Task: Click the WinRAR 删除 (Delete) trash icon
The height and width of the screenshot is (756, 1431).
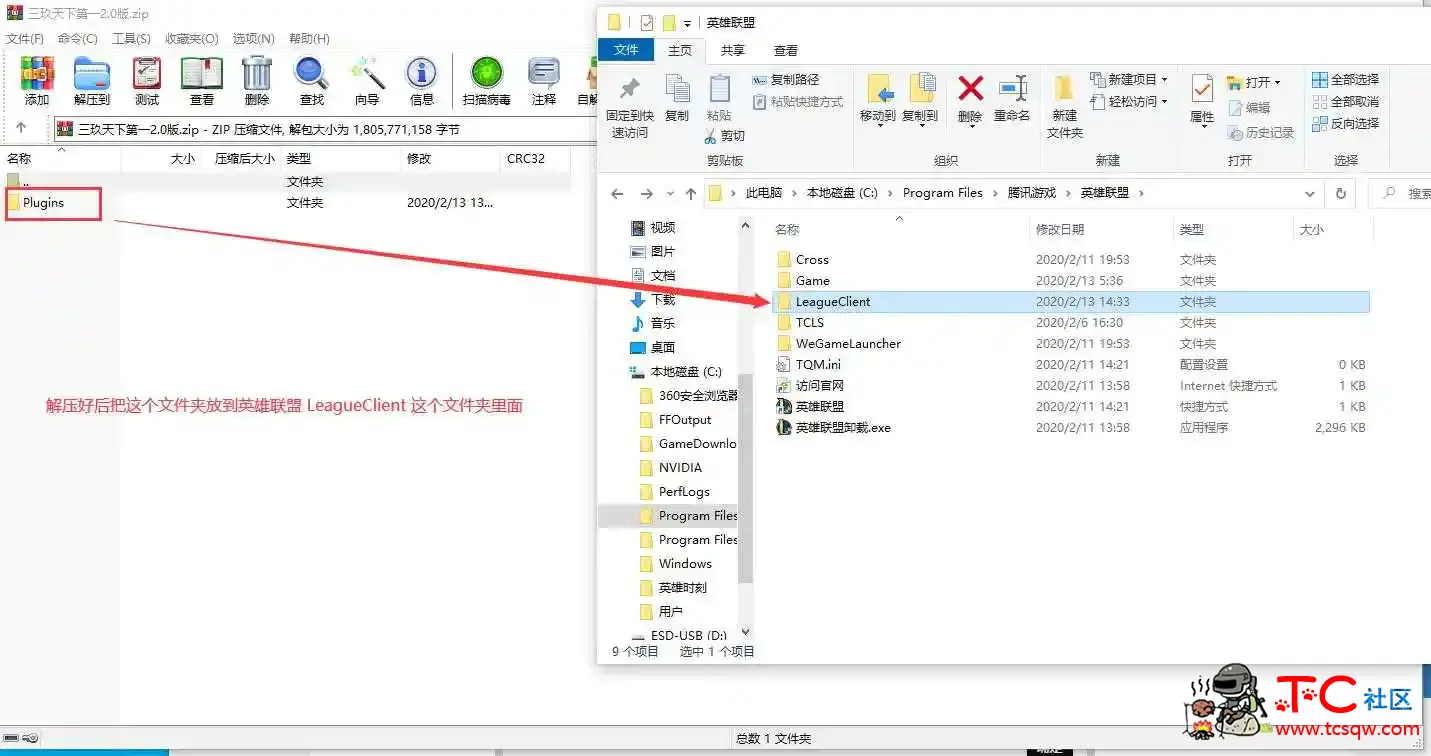Action: pos(257,81)
